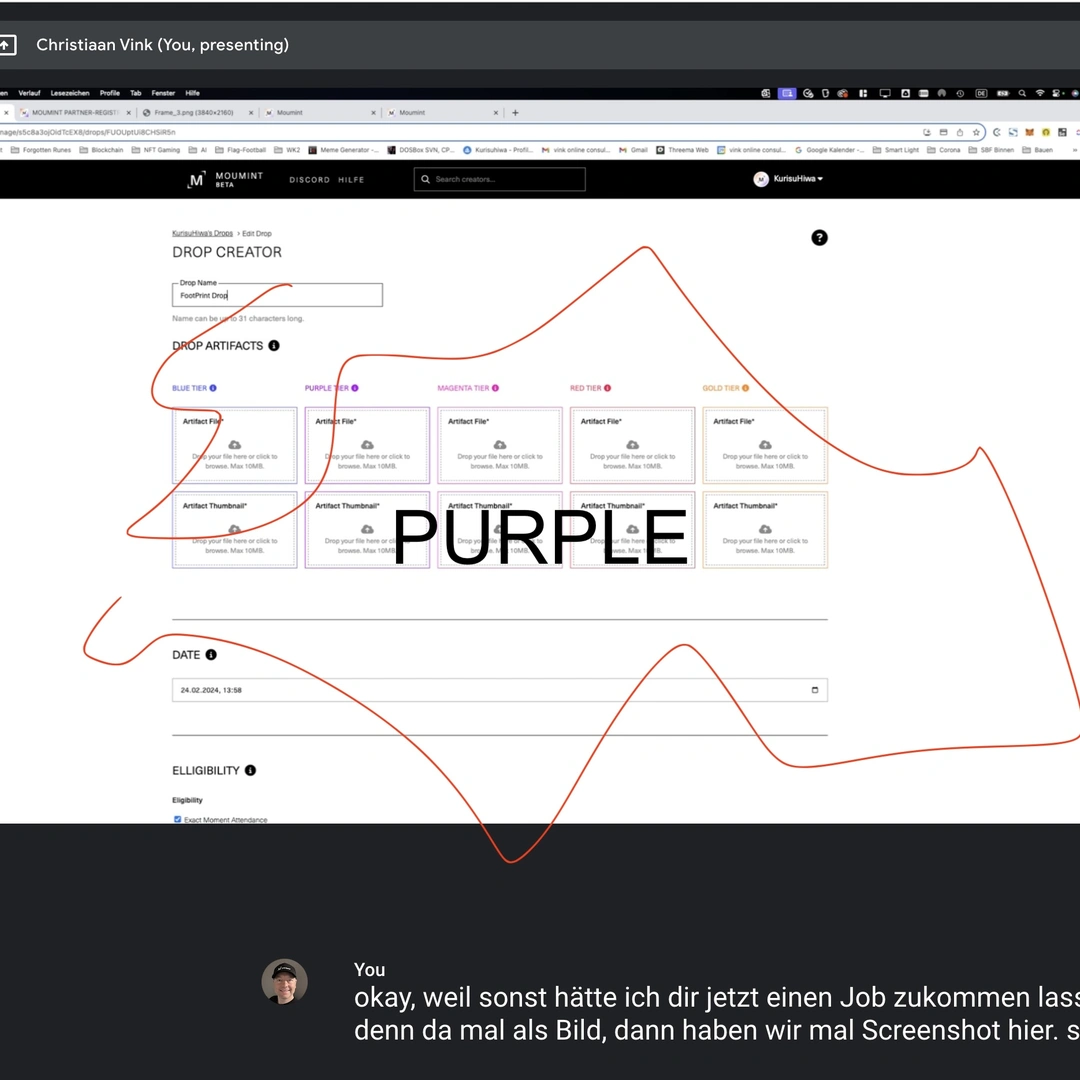
Task: Click the Blue Tier Artifact Thumbnail dropzone
Action: [x=235, y=530]
